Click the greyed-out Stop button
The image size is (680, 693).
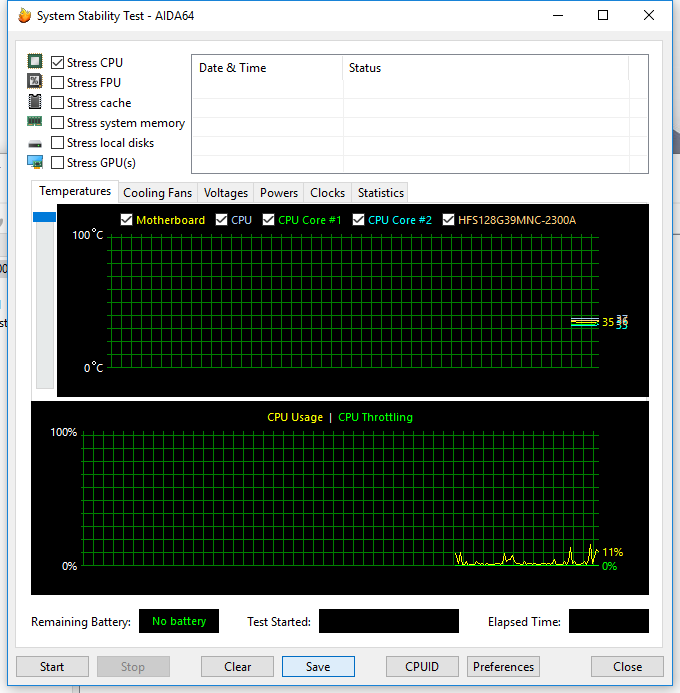click(x=133, y=666)
